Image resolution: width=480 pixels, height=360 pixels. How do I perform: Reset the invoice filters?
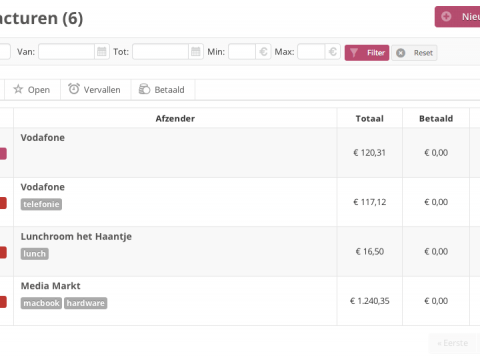[x=414, y=53]
